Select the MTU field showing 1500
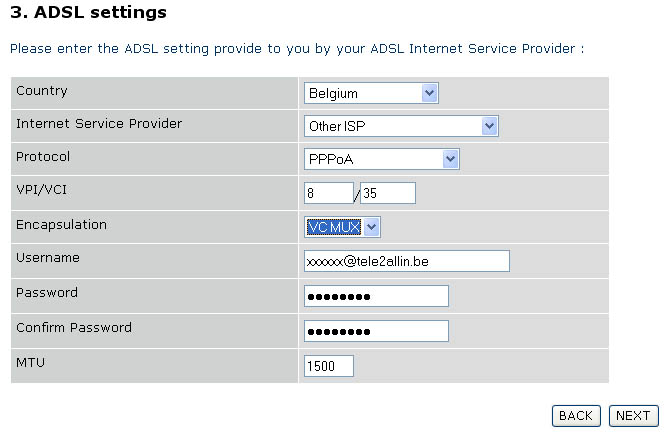 (329, 367)
